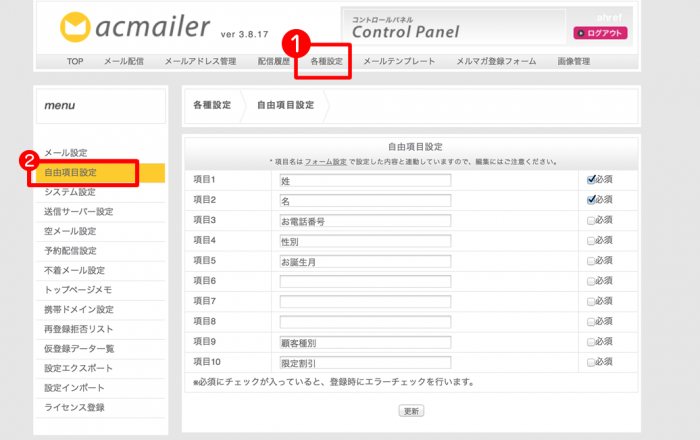Click the acmailer envelope logo icon

[x=75, y=27]
